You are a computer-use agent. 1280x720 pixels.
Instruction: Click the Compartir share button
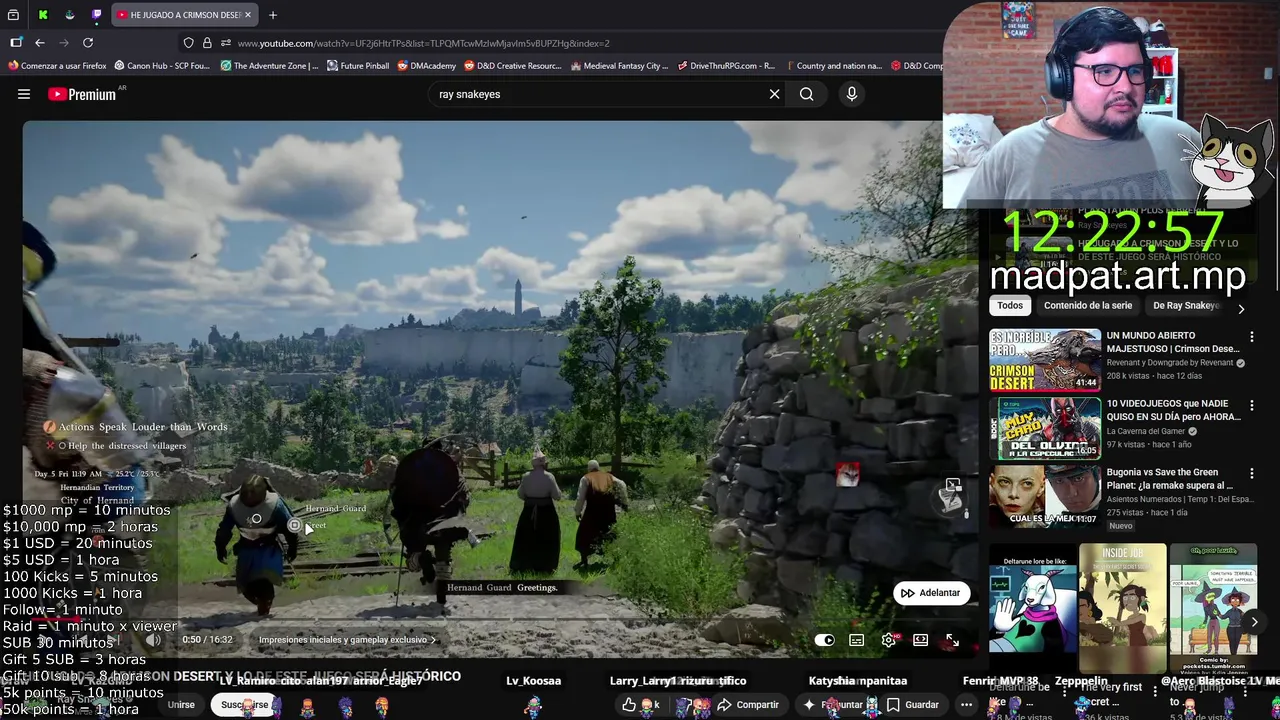point(748,705)
